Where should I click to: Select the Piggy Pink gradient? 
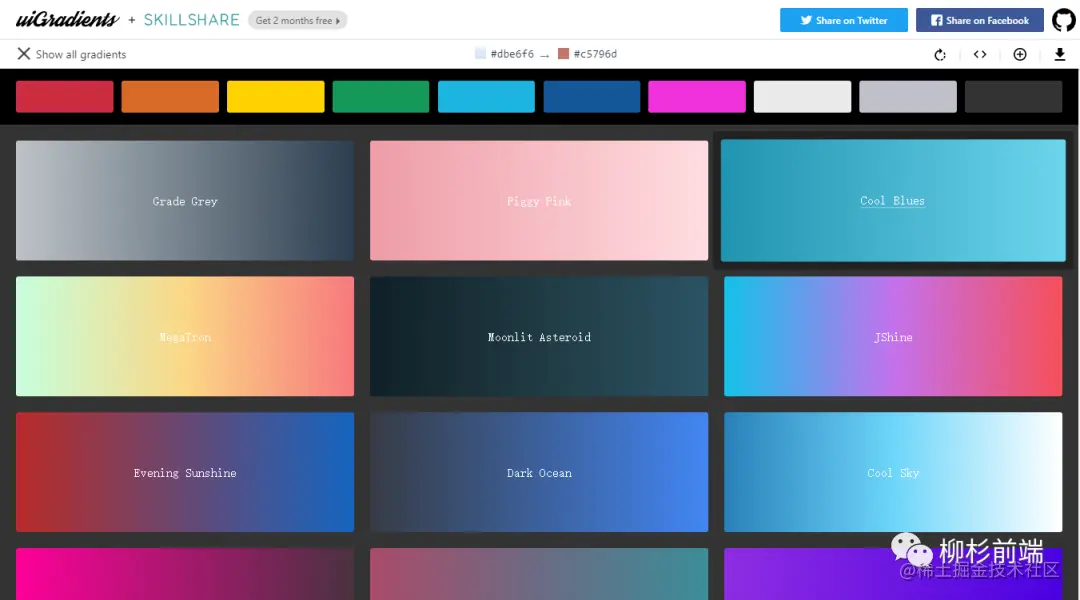(x=539, y=200)
